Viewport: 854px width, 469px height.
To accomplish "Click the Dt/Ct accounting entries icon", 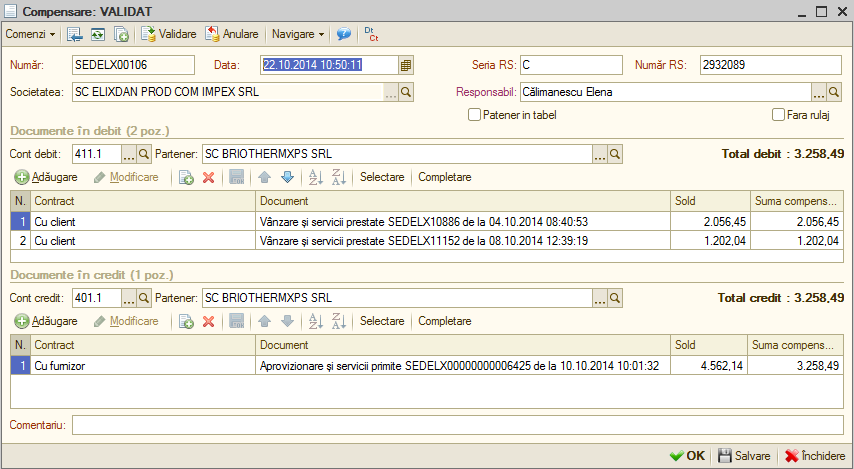I will pos(371,34).
